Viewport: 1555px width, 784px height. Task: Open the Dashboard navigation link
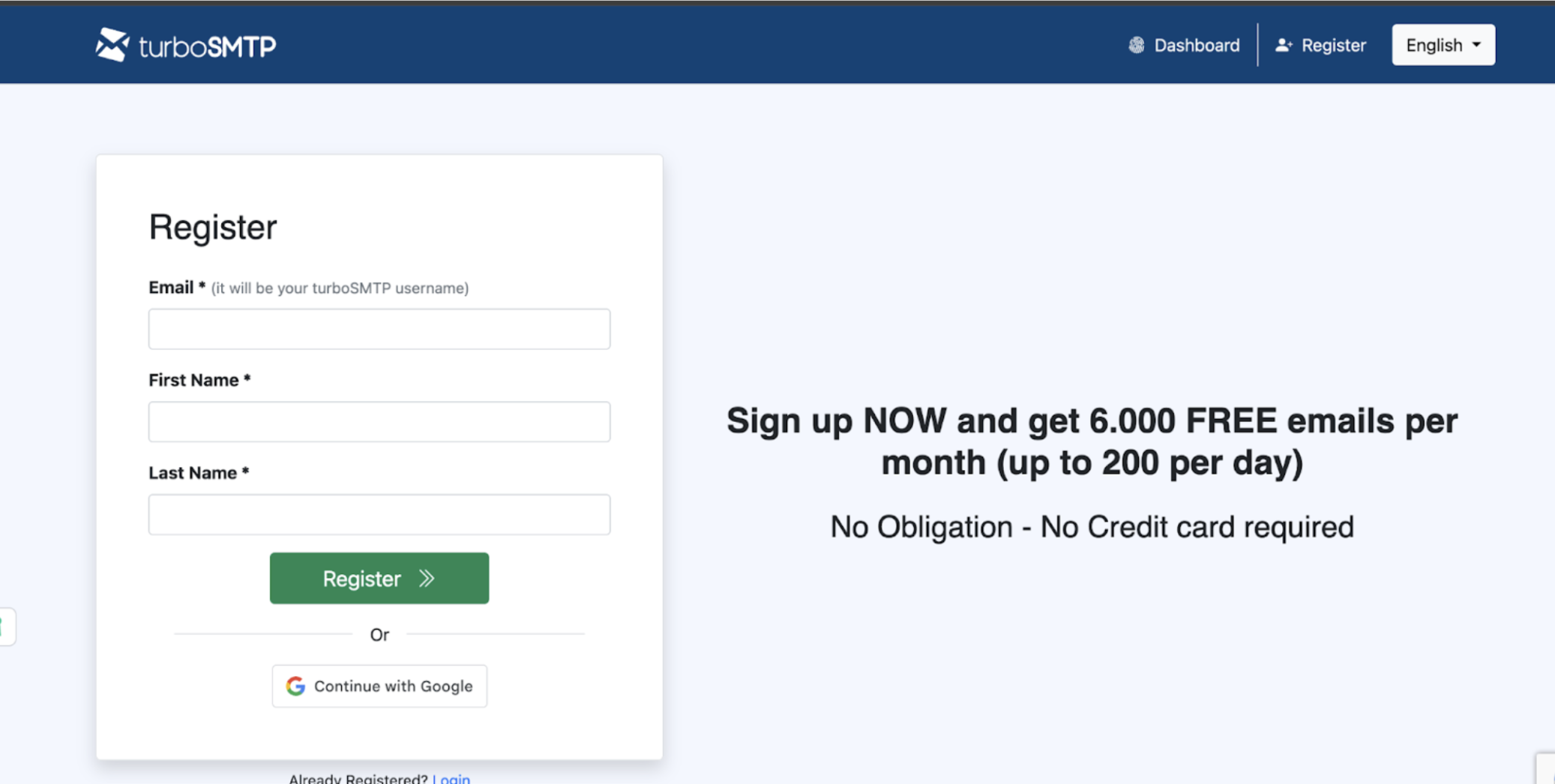(x=1196, y=45)
